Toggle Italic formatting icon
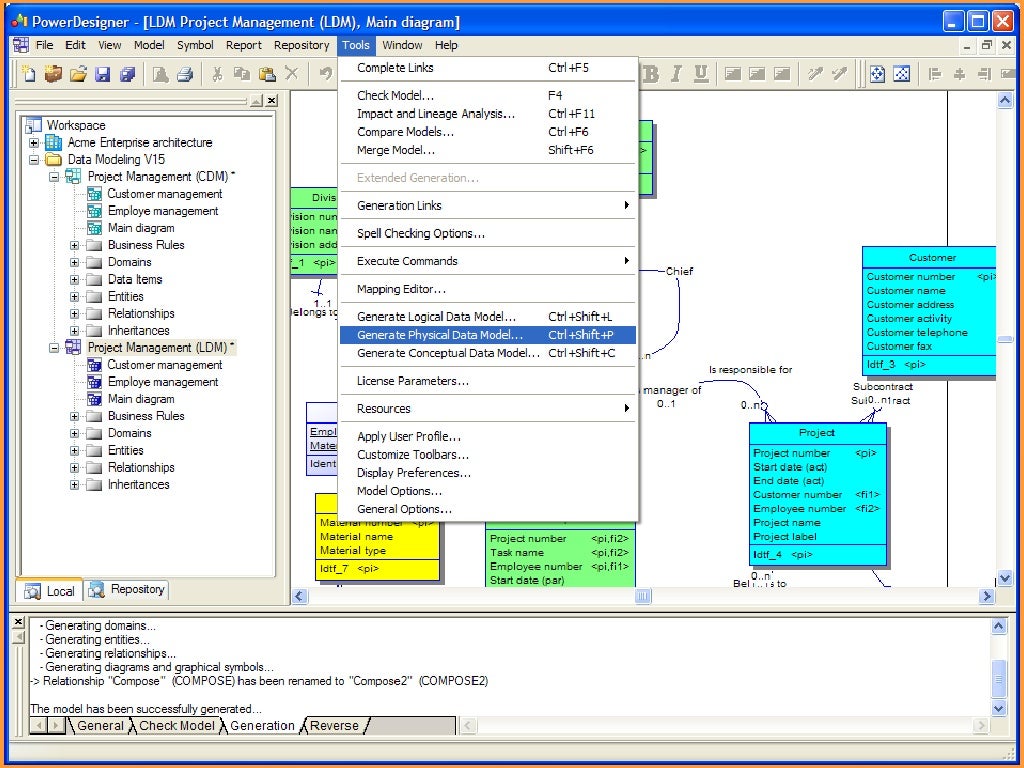Image resolution: width=1024 pixels, height=768 pixels. coord(676,74)
